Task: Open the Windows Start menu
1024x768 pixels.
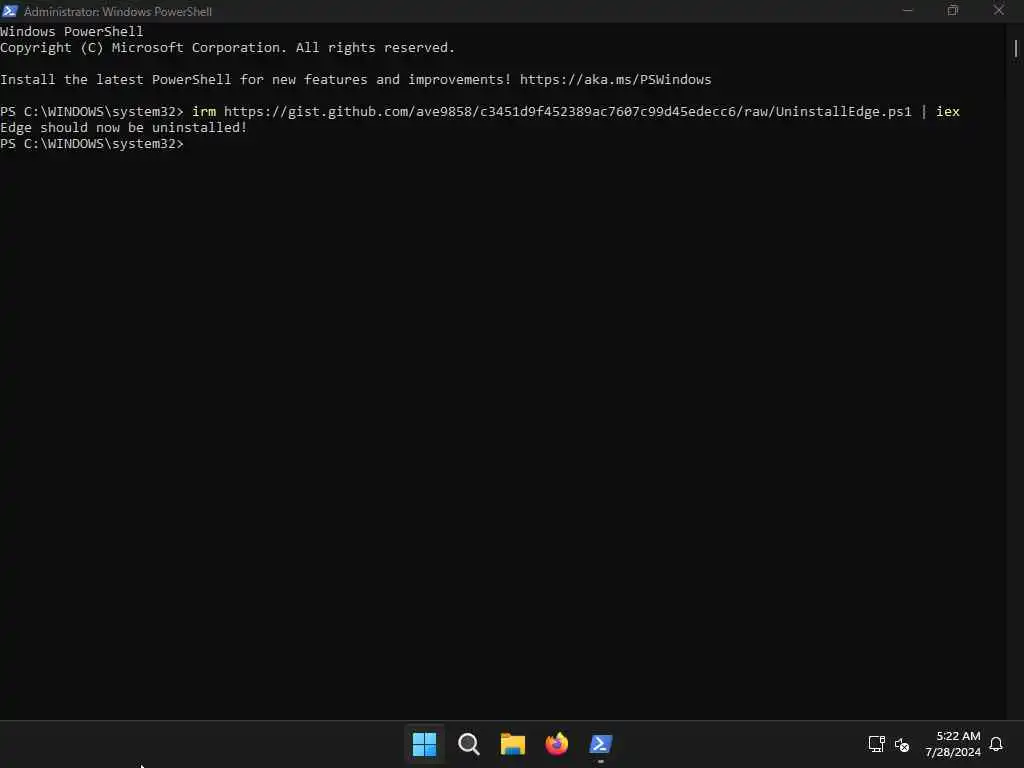Action: tap(424, 744)
